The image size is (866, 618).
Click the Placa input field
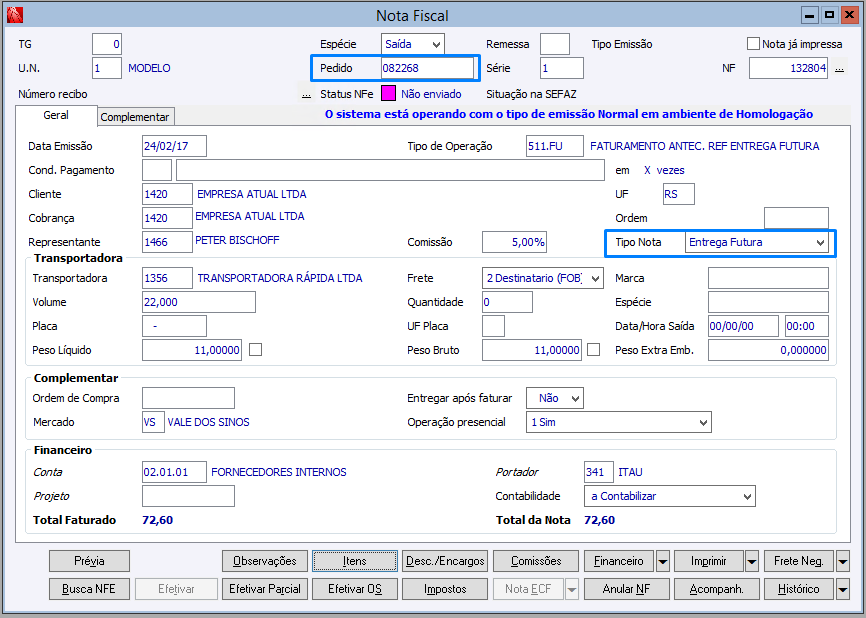174,326
